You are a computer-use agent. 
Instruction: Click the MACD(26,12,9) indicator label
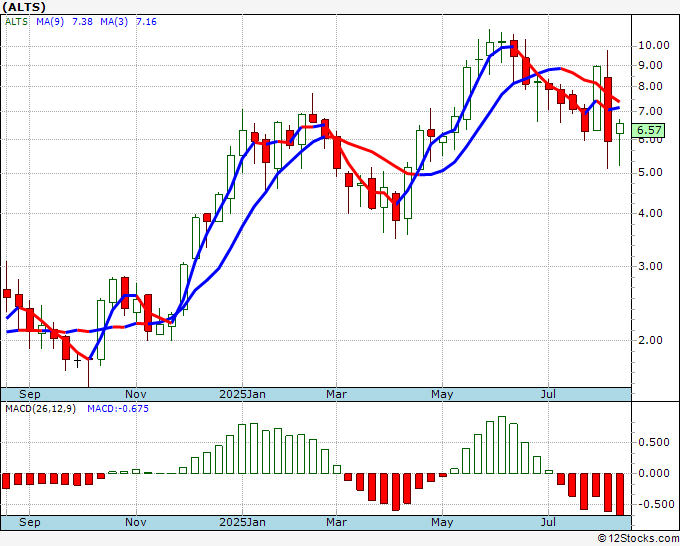[x=41, y=409]
